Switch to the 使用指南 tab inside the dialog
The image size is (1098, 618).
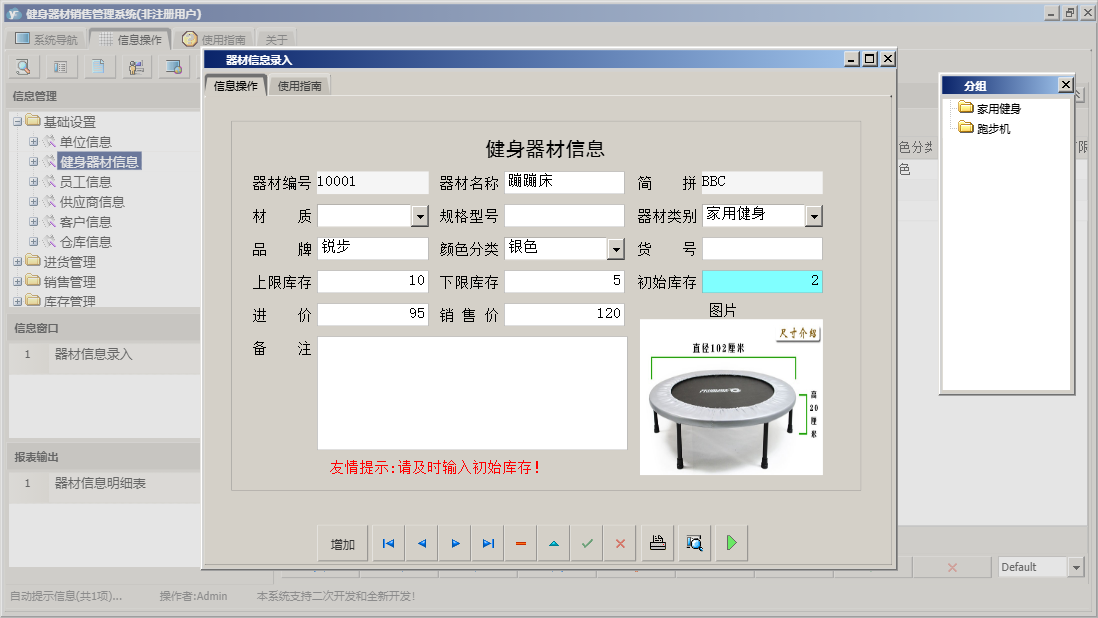[299, 85]
